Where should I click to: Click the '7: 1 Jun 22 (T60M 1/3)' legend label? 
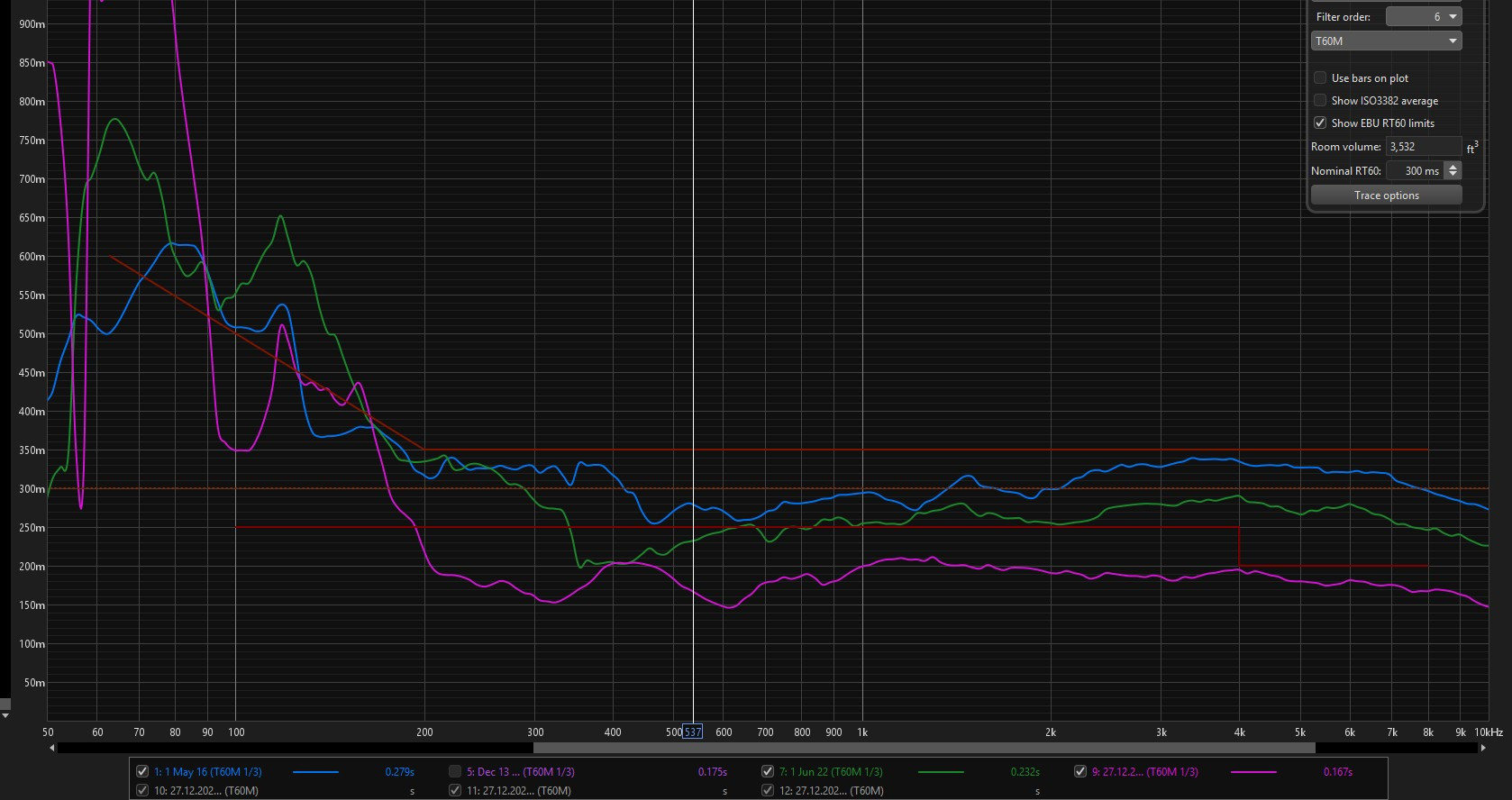coord(831,772)
